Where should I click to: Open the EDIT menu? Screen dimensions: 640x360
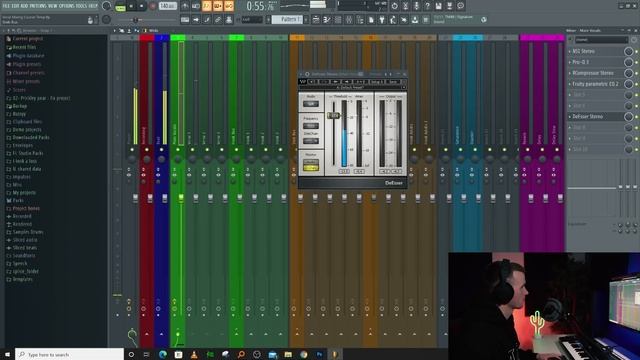[16, 6]
